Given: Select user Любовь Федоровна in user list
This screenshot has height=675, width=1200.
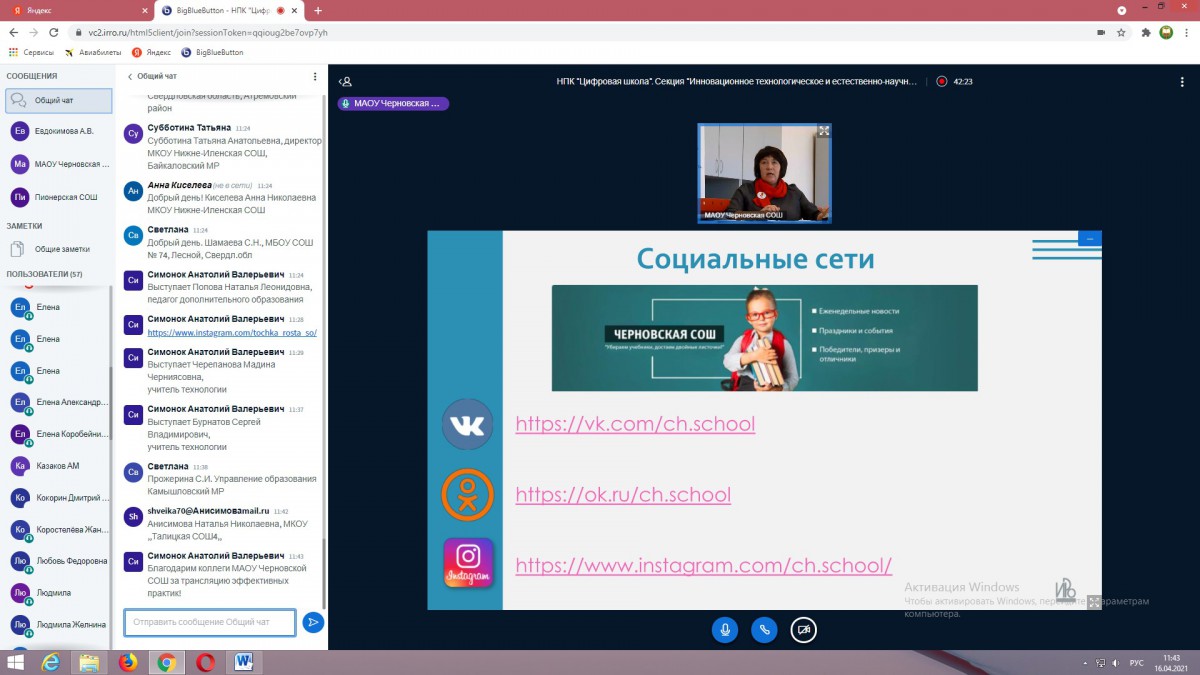Looking at the screenshot, I should pyautogui.click(x=59, y=561).
